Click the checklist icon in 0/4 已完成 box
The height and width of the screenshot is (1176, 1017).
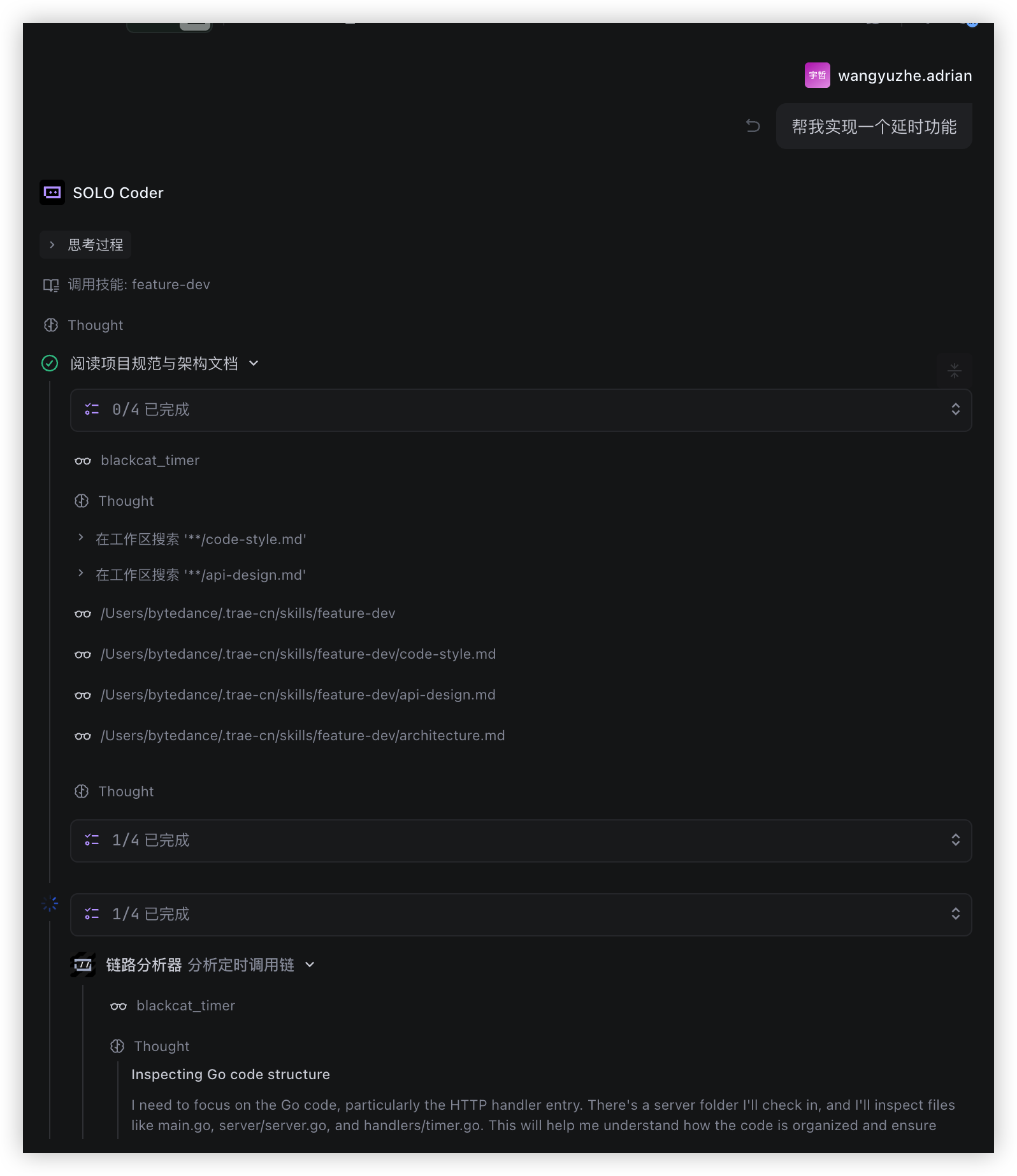[92, 410]
